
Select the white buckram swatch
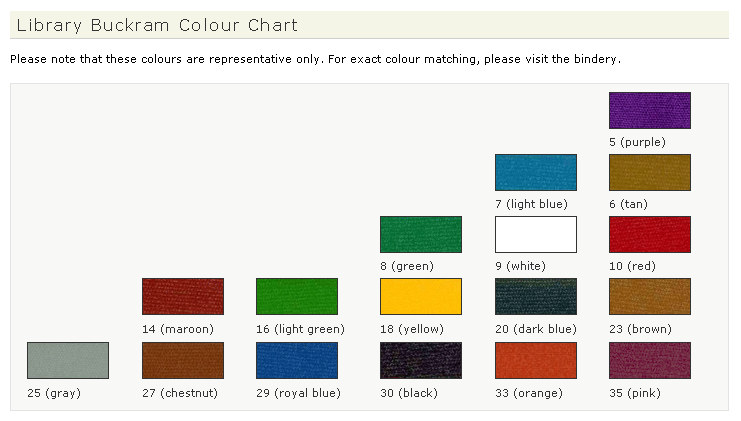(x=535, y=235)
